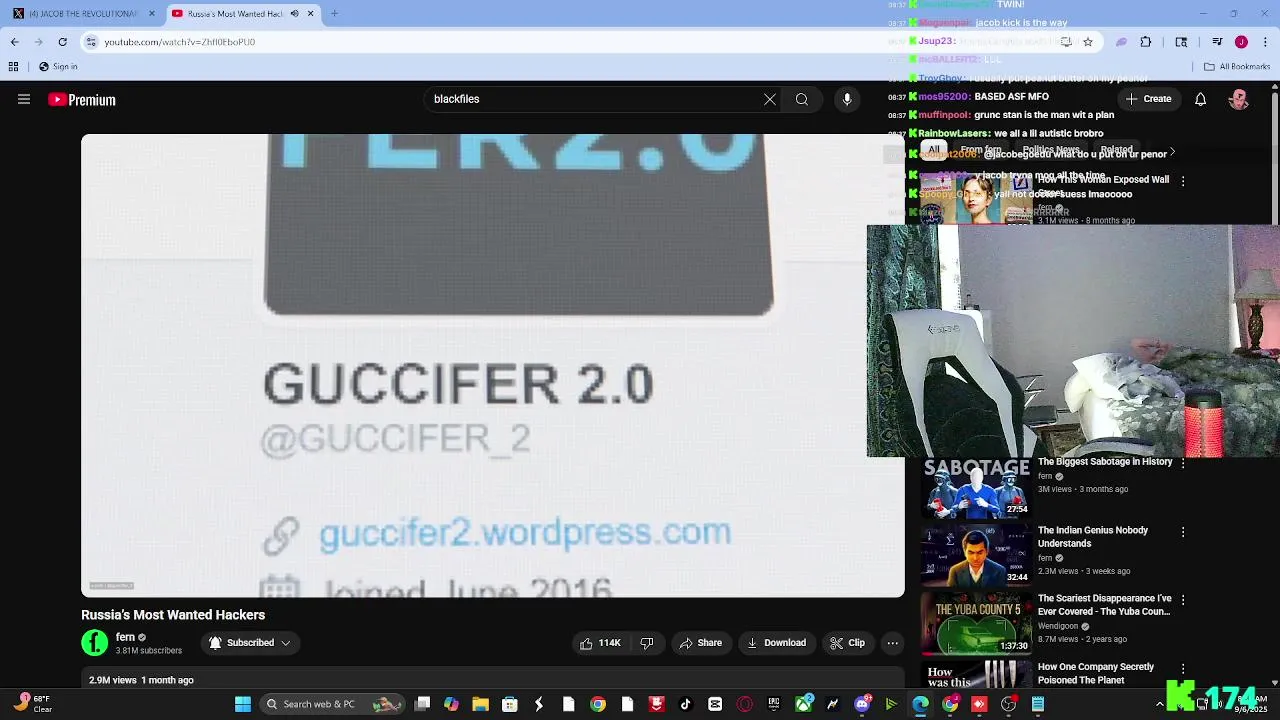Viewport: 1280px width, 720px height.
Task: Open options for The Scariest Disappearance video
Action: click(x=1183, y=600)
